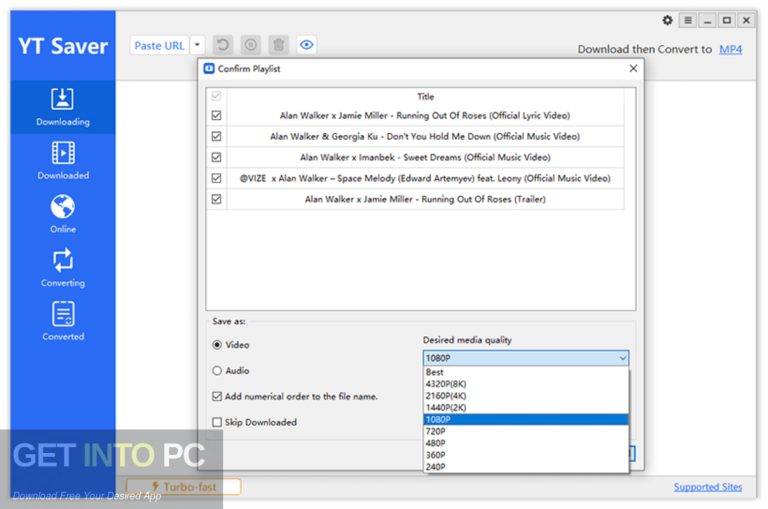Click the Don't You Hold Me Down title

[425, 136]
